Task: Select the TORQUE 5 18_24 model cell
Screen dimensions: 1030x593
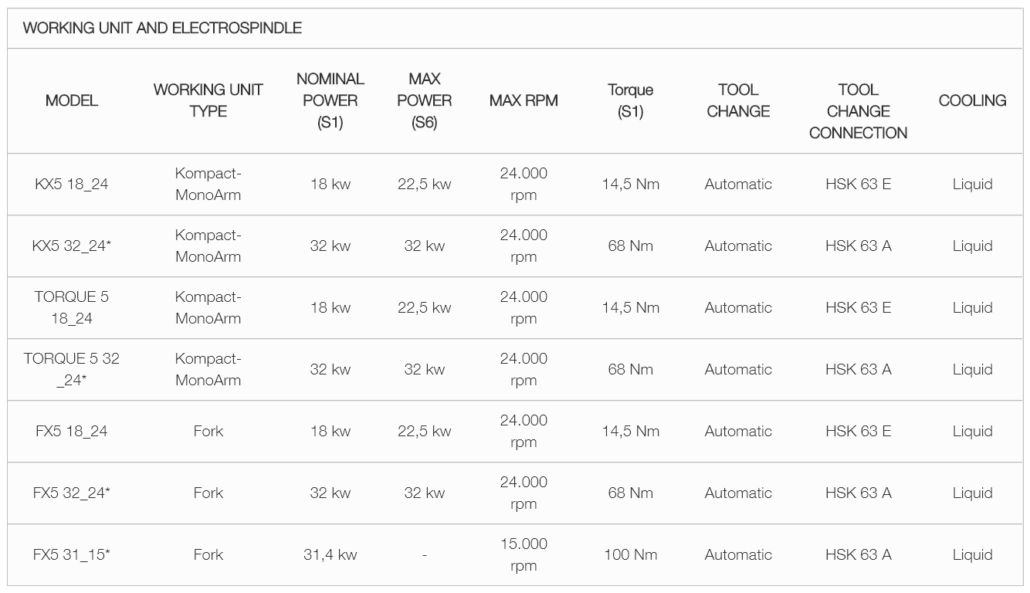Action: pyautogui.click(x=72, y=307)
